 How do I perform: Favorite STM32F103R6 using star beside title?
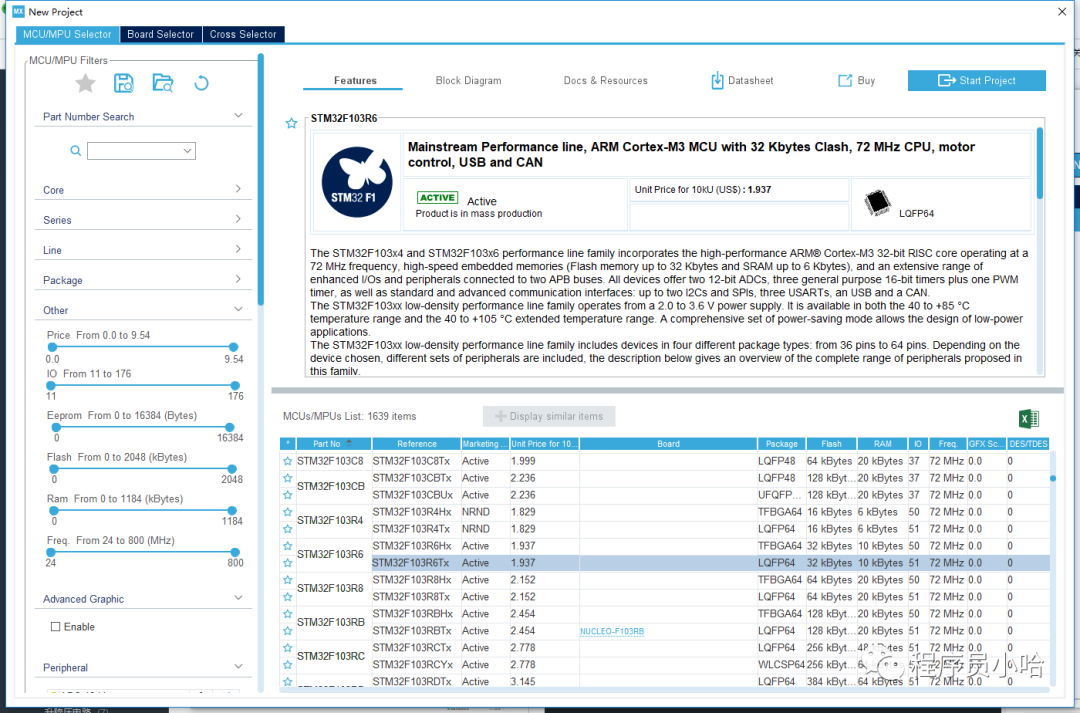pyautogui.click(x=291, y=123)
